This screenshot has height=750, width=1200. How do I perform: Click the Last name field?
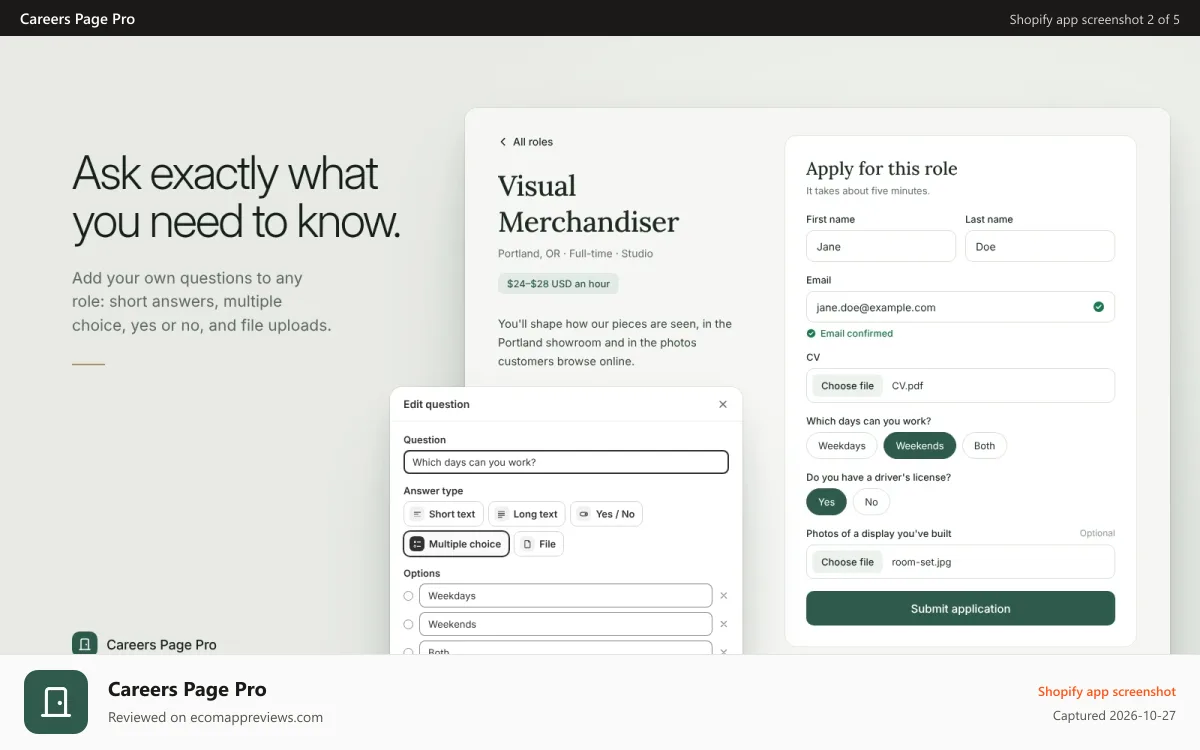click(1040, 246)
